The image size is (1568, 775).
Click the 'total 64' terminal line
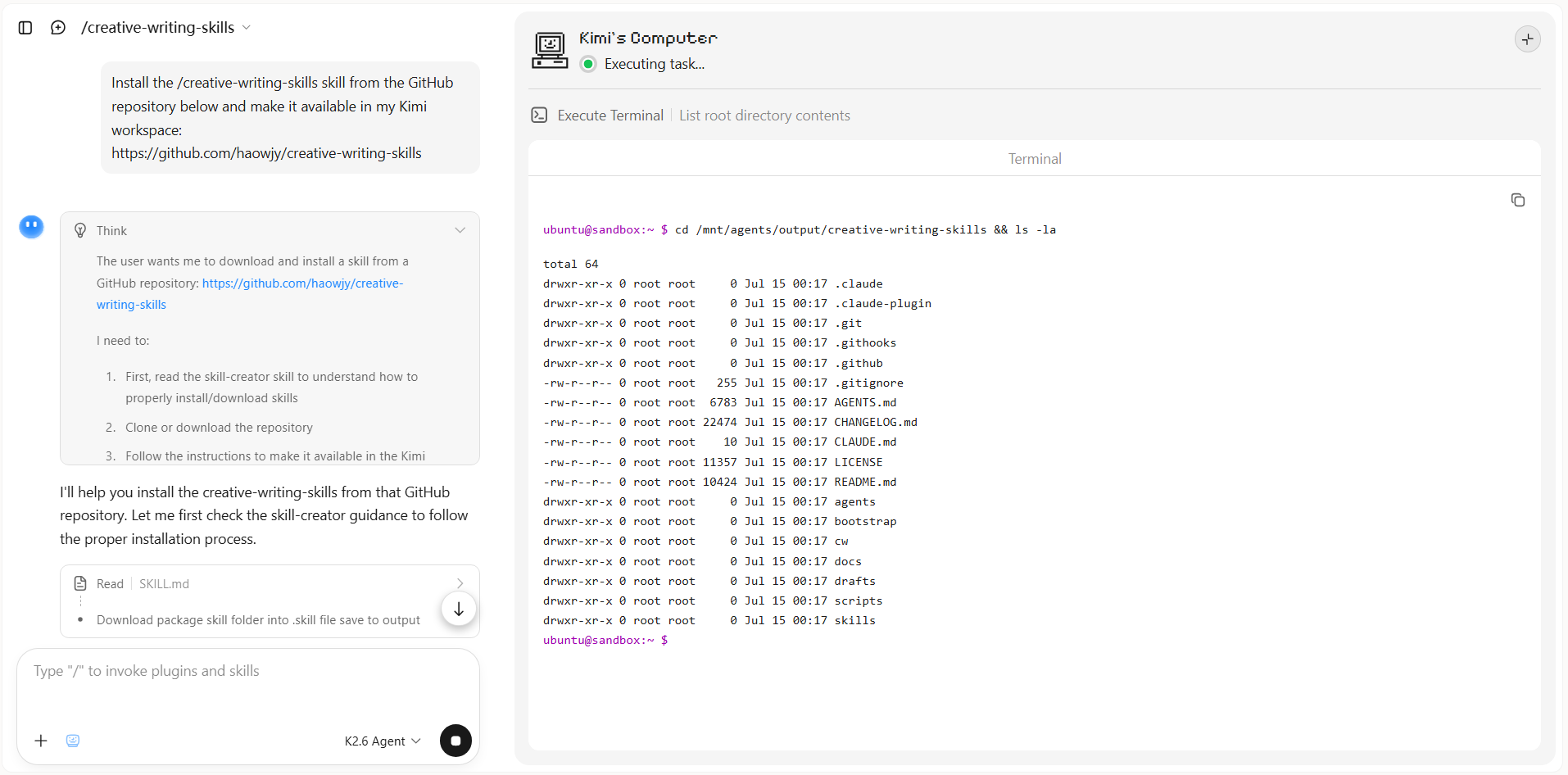[571, 265]
